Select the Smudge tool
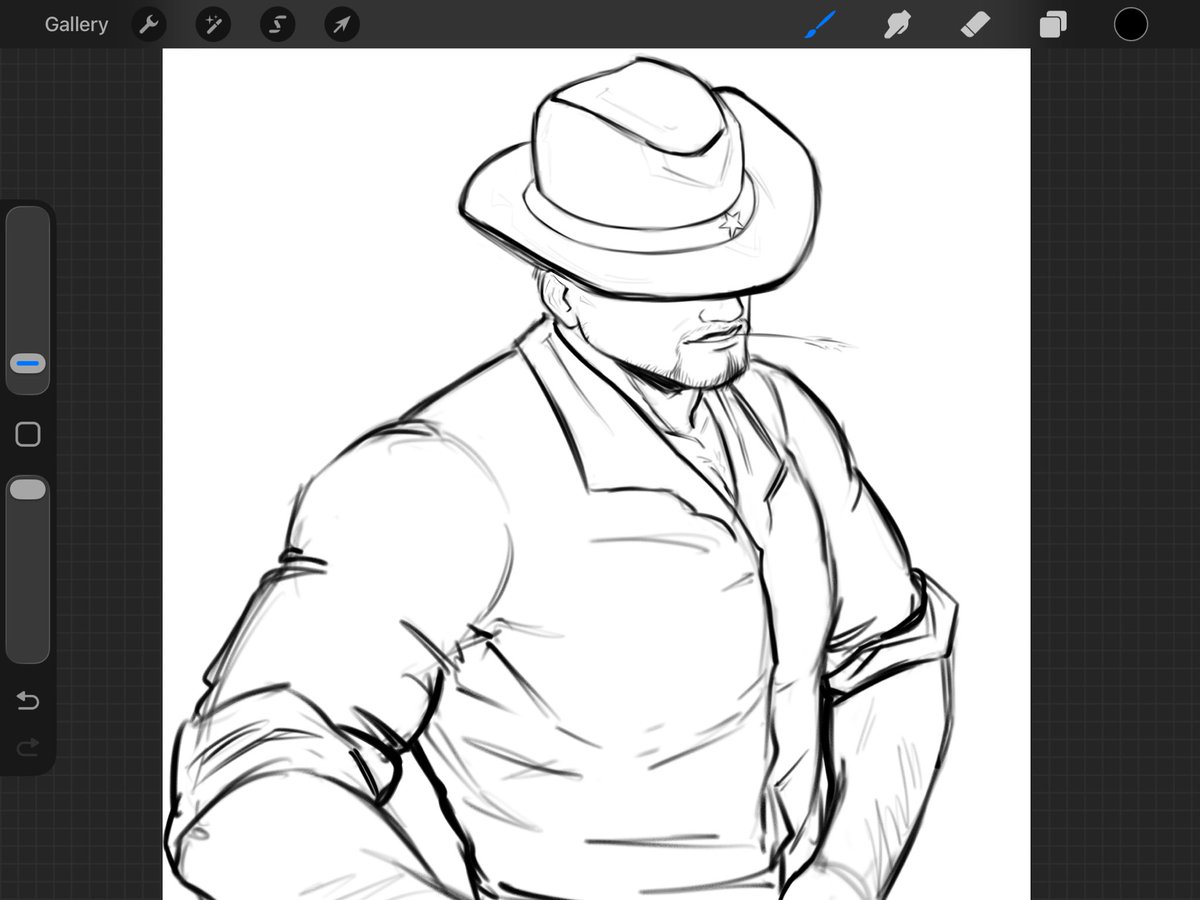The height and width of the screenshot is (900, 1200). click(897, 24)
